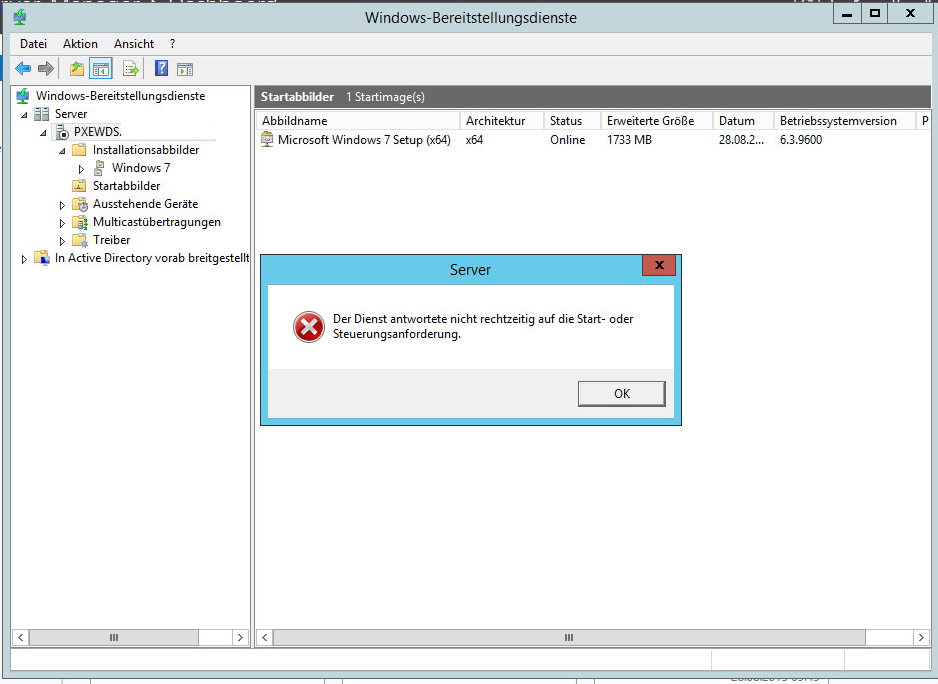Click the Back arrow toolbar icon

pyautogui.click(x=23, y=69)
